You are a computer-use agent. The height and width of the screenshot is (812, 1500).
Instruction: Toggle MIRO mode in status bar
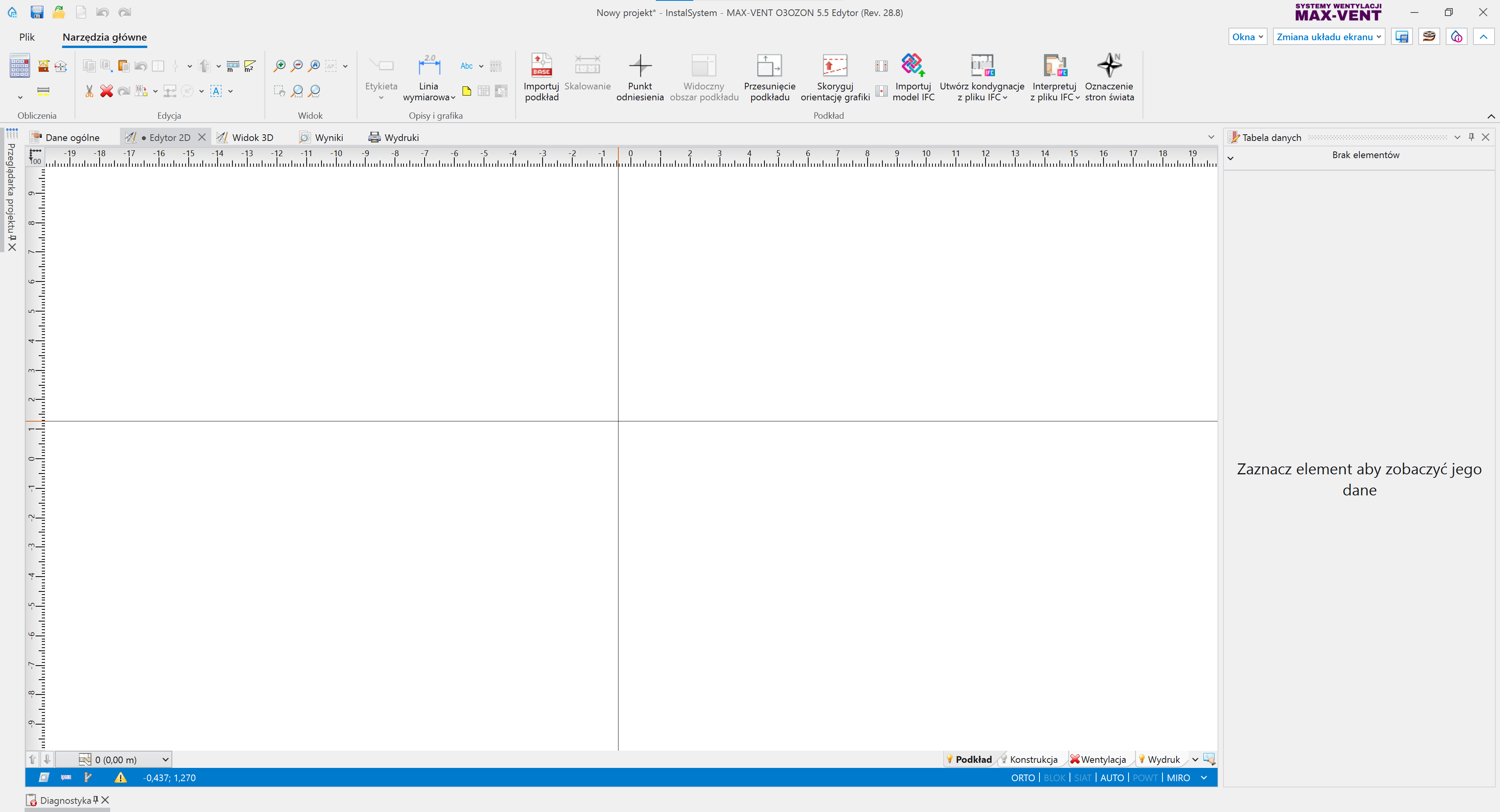(x=1178, y=778)
